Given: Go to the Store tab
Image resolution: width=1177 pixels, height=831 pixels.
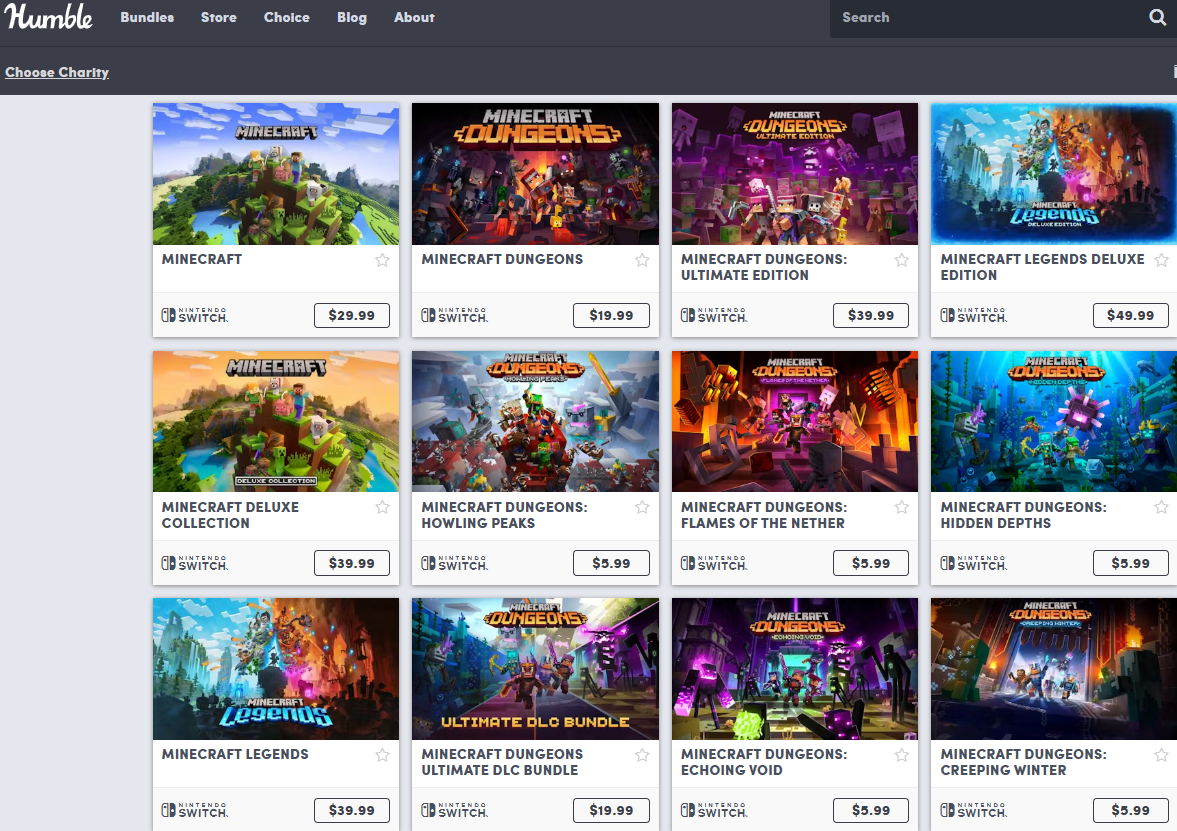Looking at the screenshot, I should (218, 17).
